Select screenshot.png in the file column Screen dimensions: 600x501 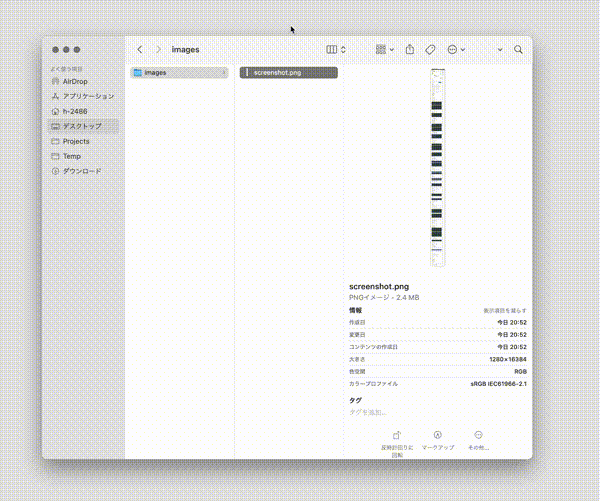click(x=289, y=73)
